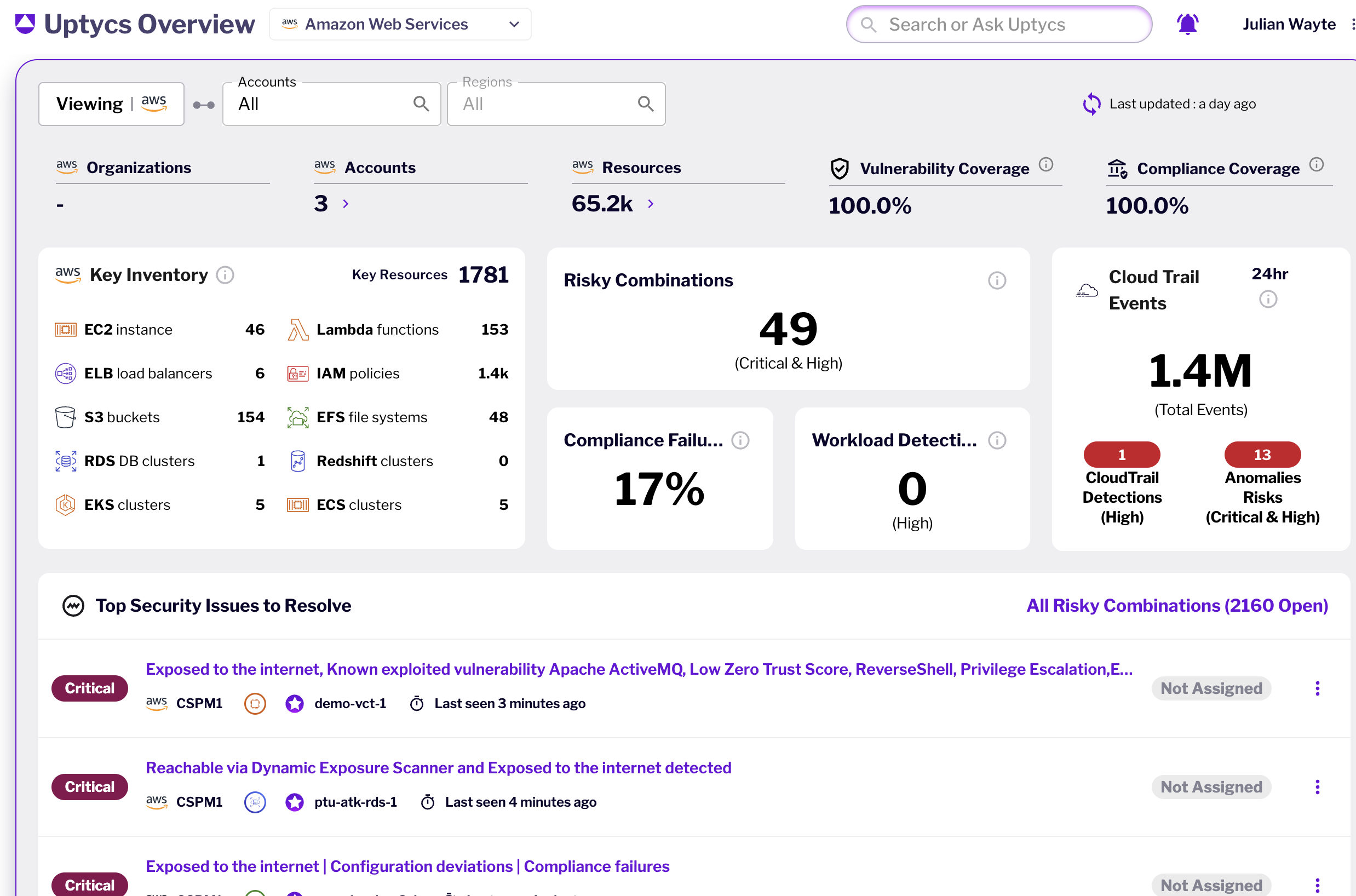
Task: Click search magnifier in Accounts field
Action: click(421, 104)
